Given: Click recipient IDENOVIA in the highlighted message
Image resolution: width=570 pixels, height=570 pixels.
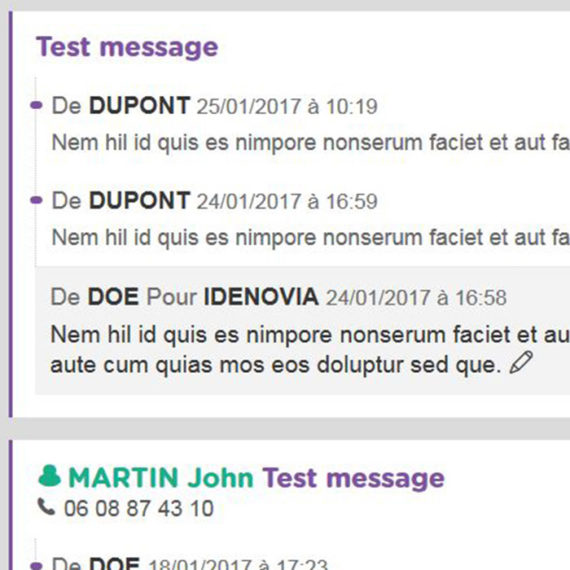Looking at the screenshot, I should click(261, 297).
